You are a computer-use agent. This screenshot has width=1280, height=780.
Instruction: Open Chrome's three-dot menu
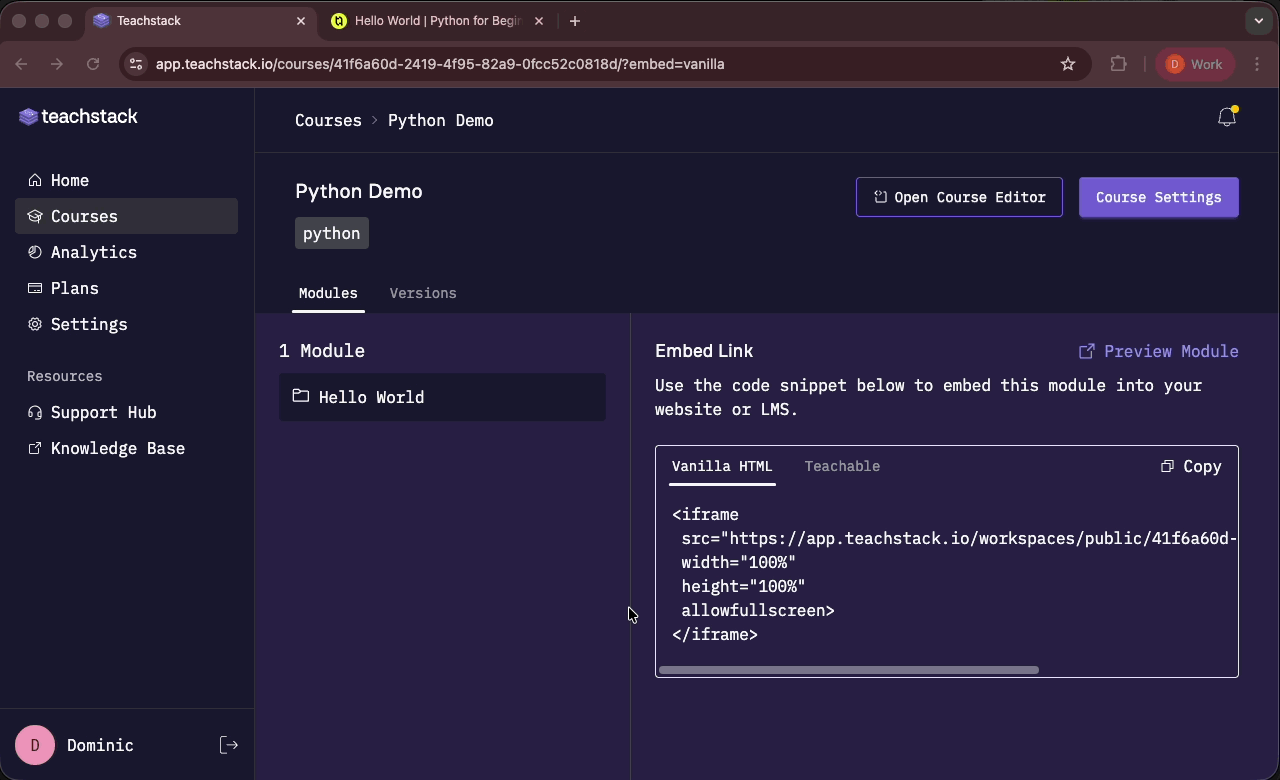pos(1257,64)
